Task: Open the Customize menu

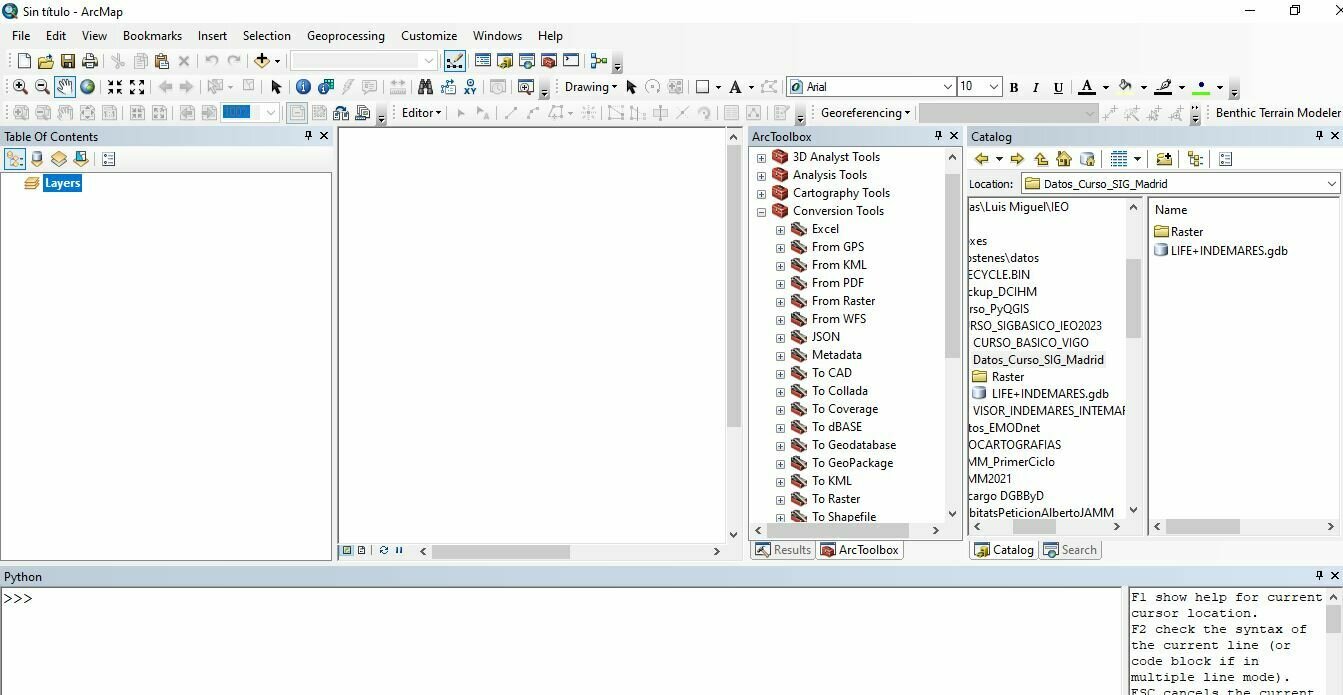Action: pos(429,36)
